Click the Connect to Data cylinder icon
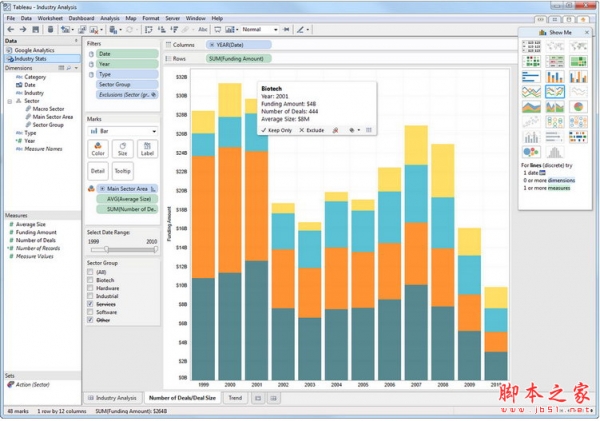The image size is (600, 421). pos(50,29)
